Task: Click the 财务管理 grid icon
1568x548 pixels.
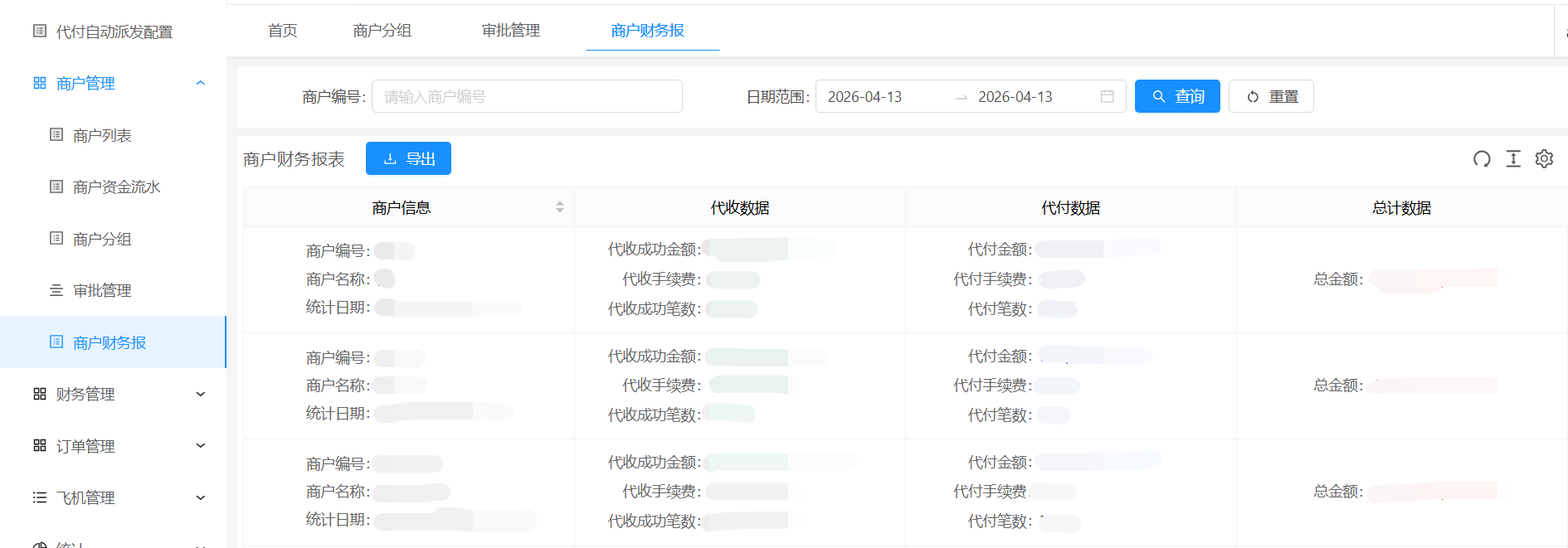Action: point(39,394)
